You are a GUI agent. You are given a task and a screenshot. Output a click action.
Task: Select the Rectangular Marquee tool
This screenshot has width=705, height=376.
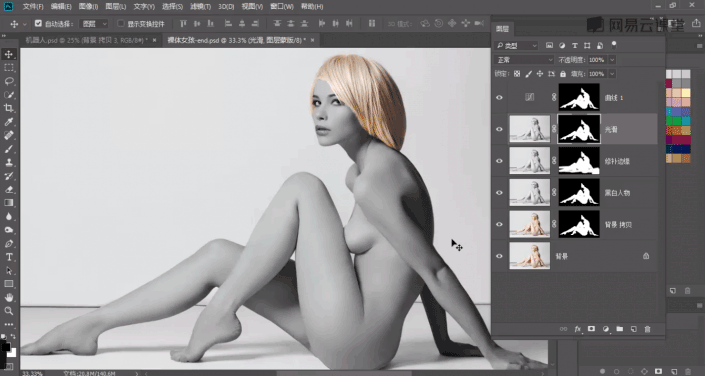[9, 68]
